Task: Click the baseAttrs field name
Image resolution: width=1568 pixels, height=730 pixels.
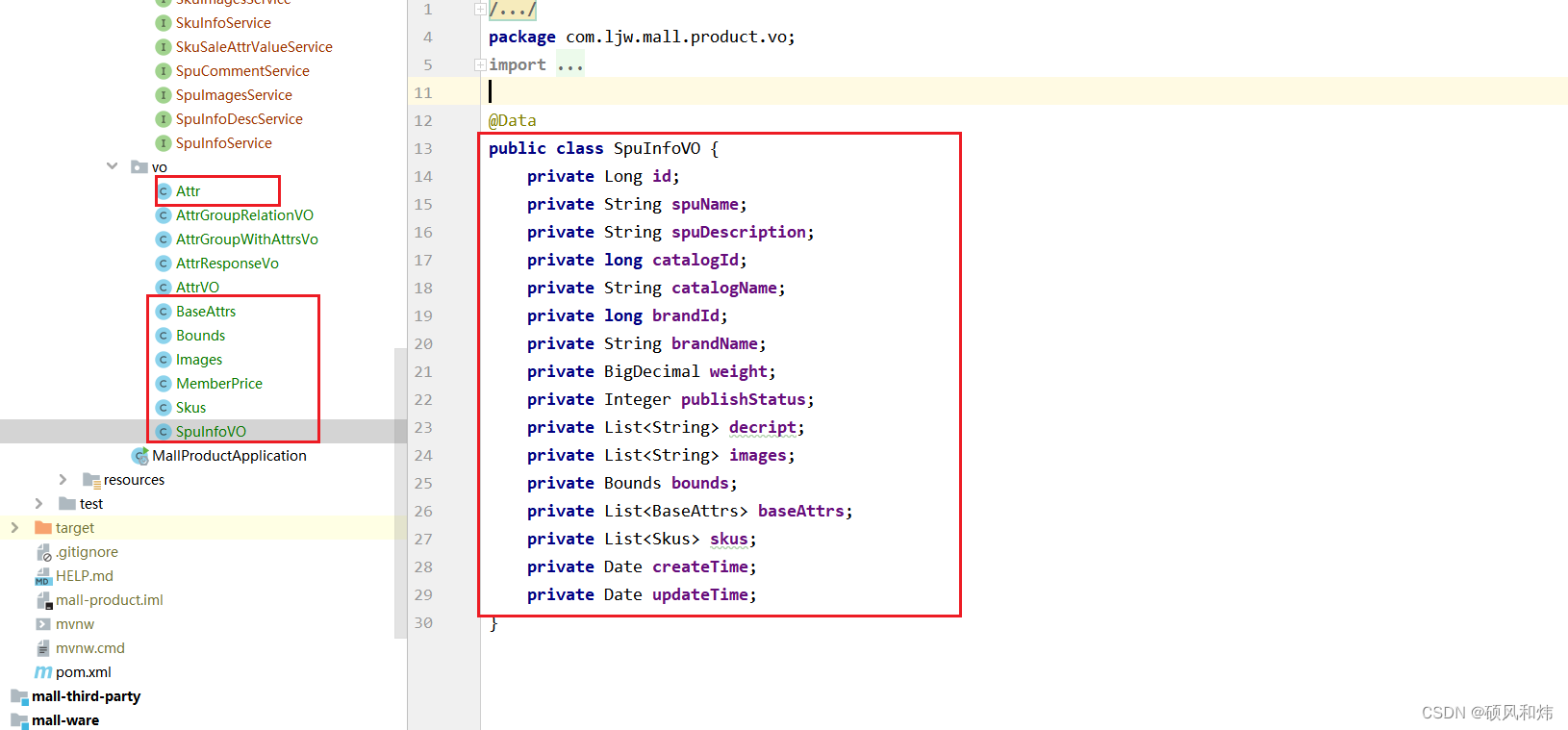Action: point(801,512)
